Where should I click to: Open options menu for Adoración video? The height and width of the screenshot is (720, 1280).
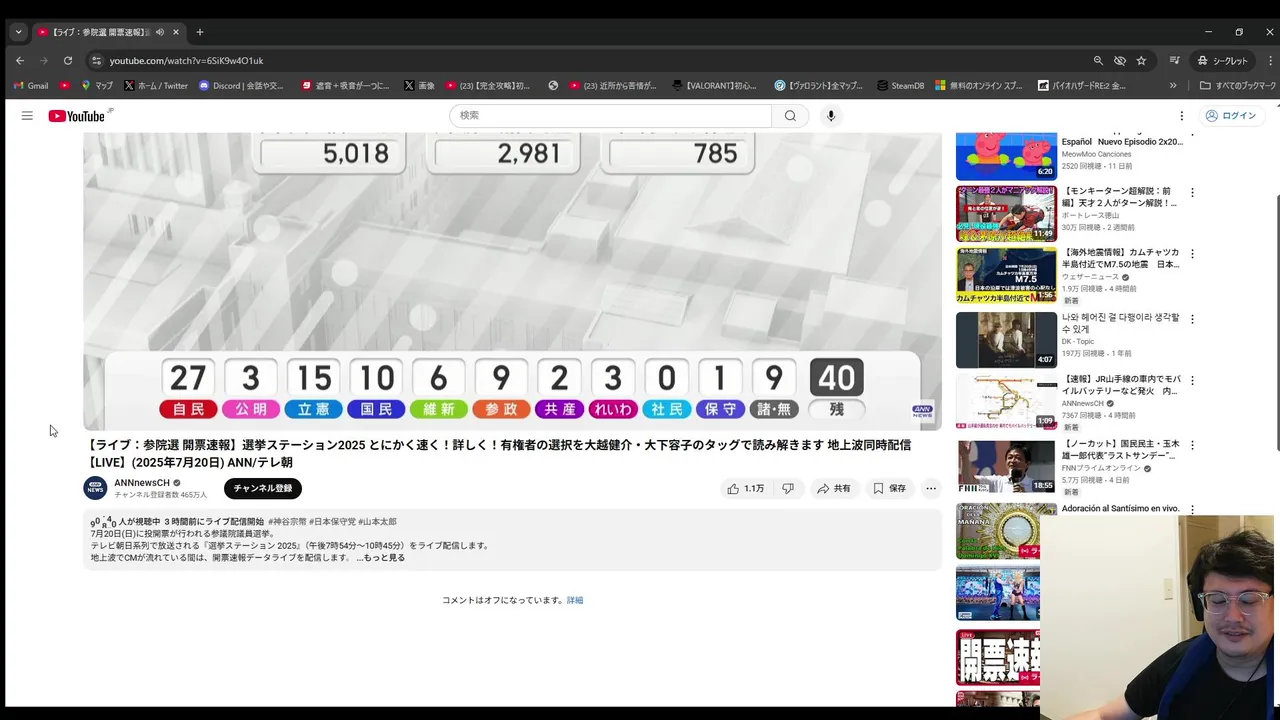pyautogui.click(x=1192, y=509)
